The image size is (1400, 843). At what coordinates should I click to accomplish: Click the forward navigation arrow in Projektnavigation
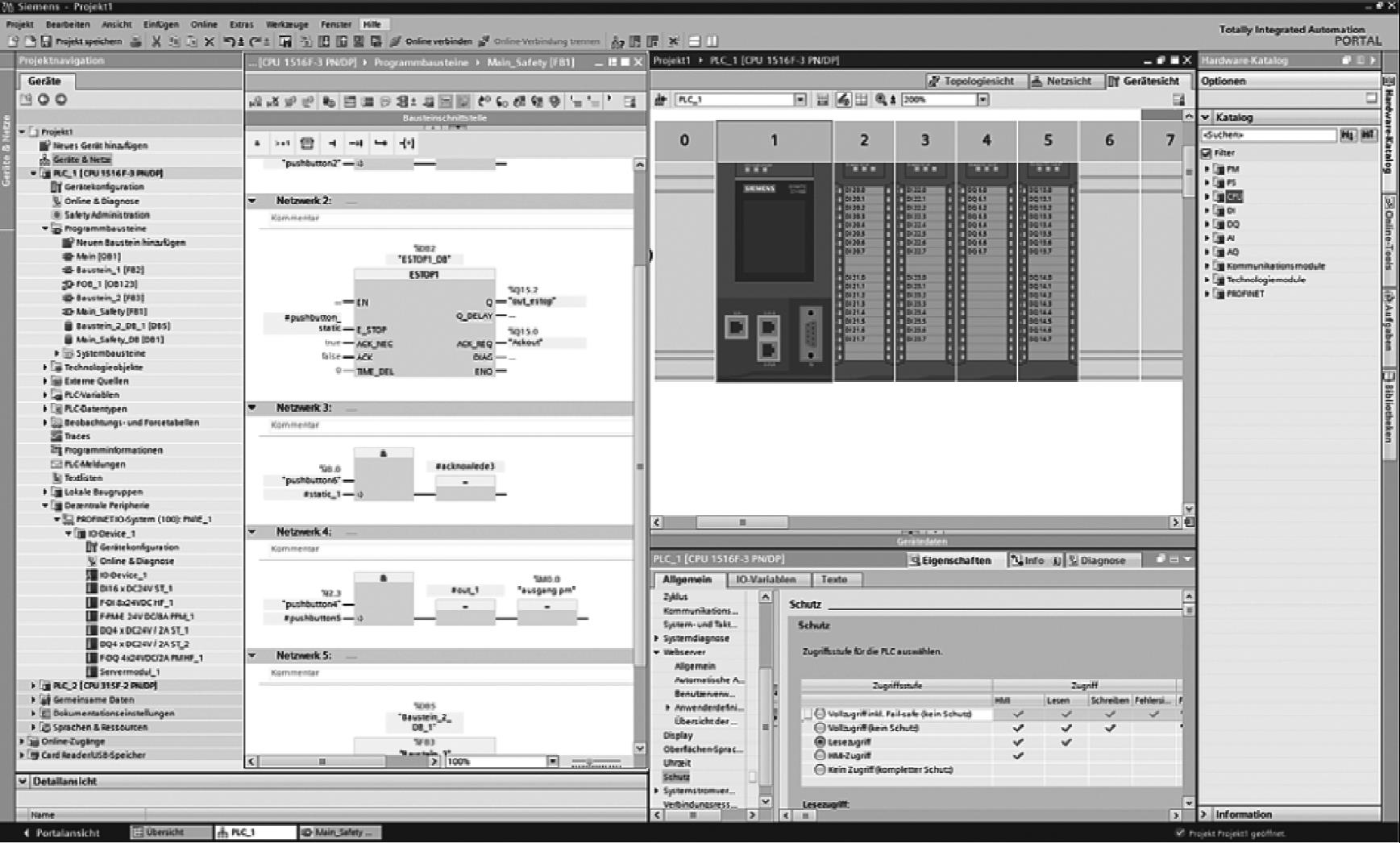[x=60, y=100]
